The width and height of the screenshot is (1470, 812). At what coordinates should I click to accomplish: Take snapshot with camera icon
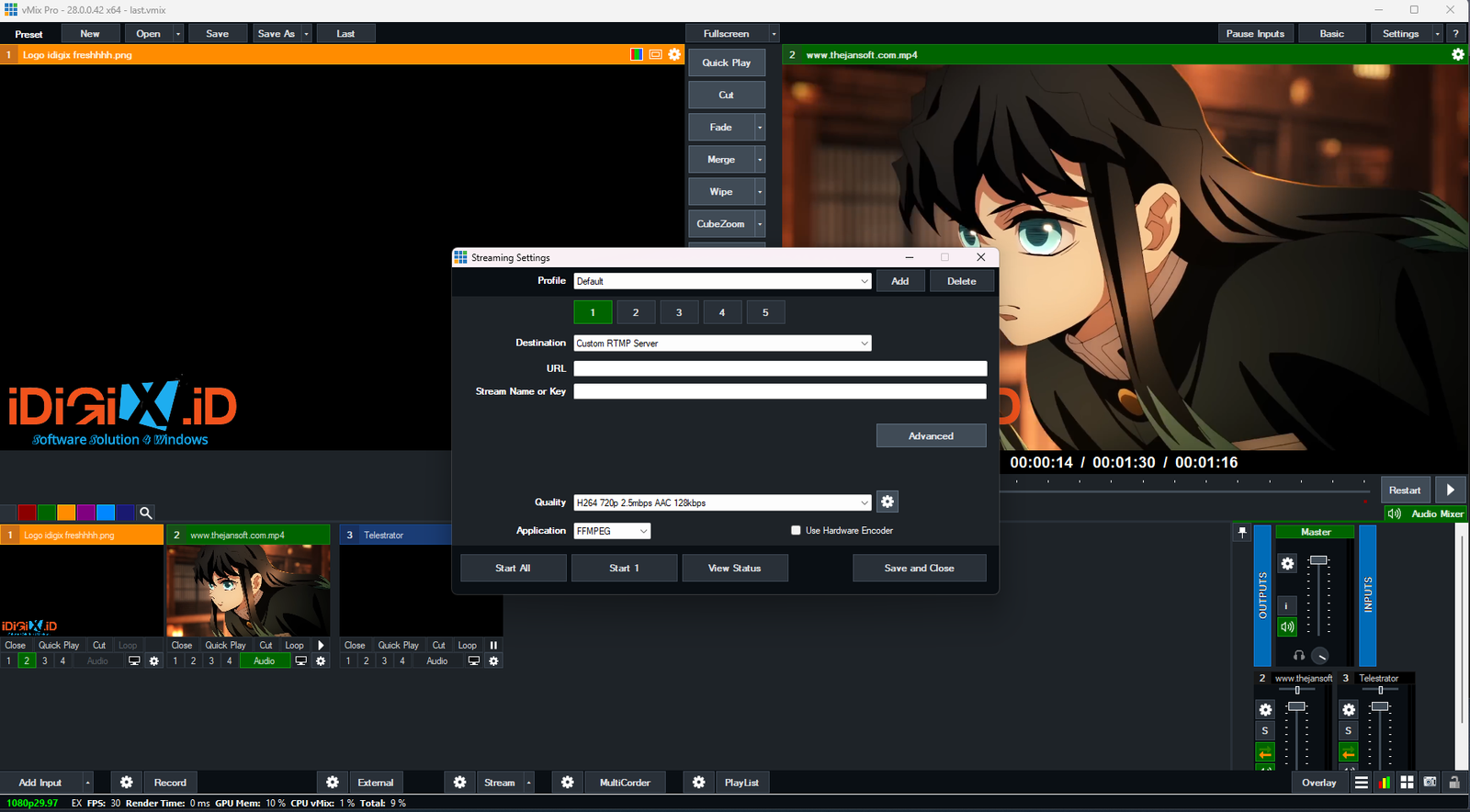1430,783
